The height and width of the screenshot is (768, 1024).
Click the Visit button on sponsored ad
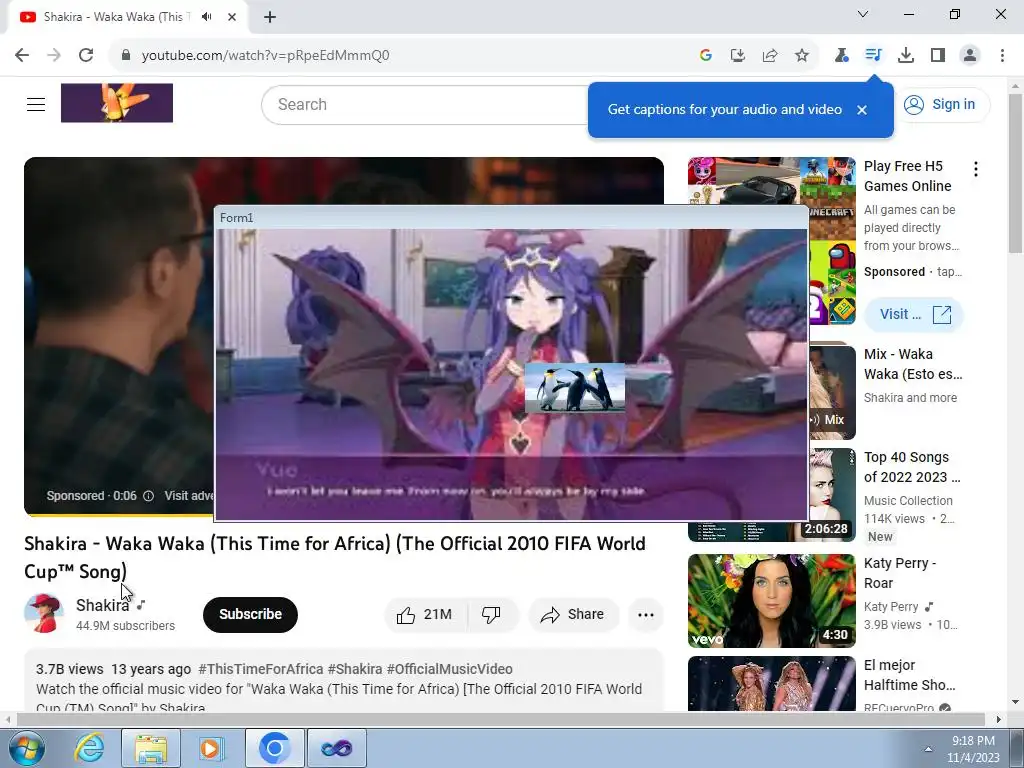[x=914, y=314]
